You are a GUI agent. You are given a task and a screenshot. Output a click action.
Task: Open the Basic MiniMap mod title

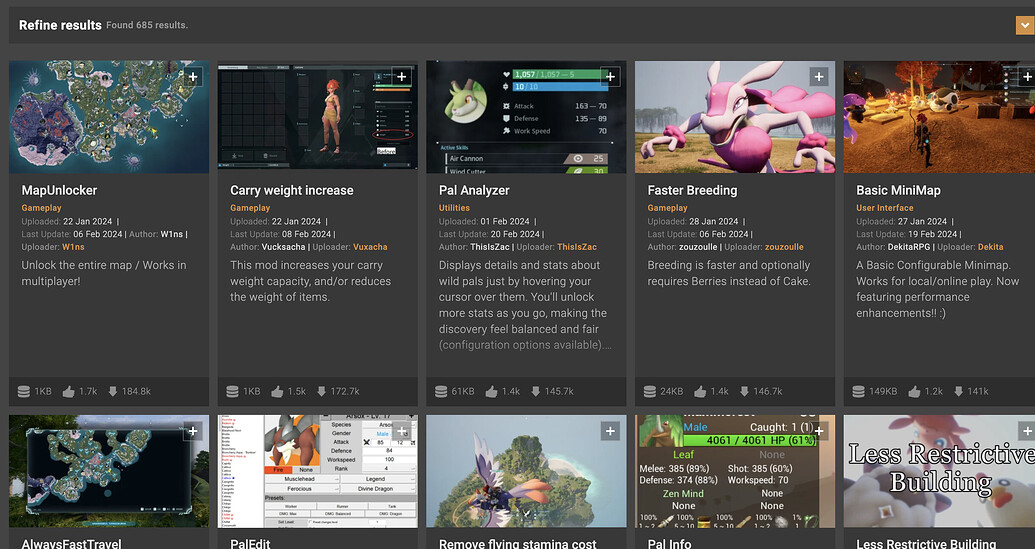point(898,190)
